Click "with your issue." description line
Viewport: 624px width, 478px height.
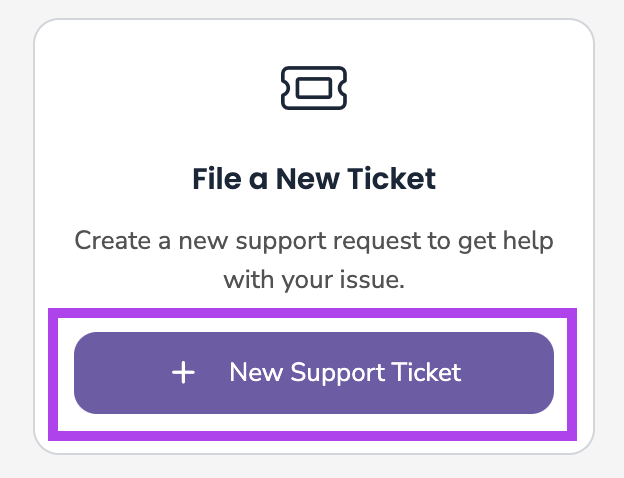tap(314, 279)
